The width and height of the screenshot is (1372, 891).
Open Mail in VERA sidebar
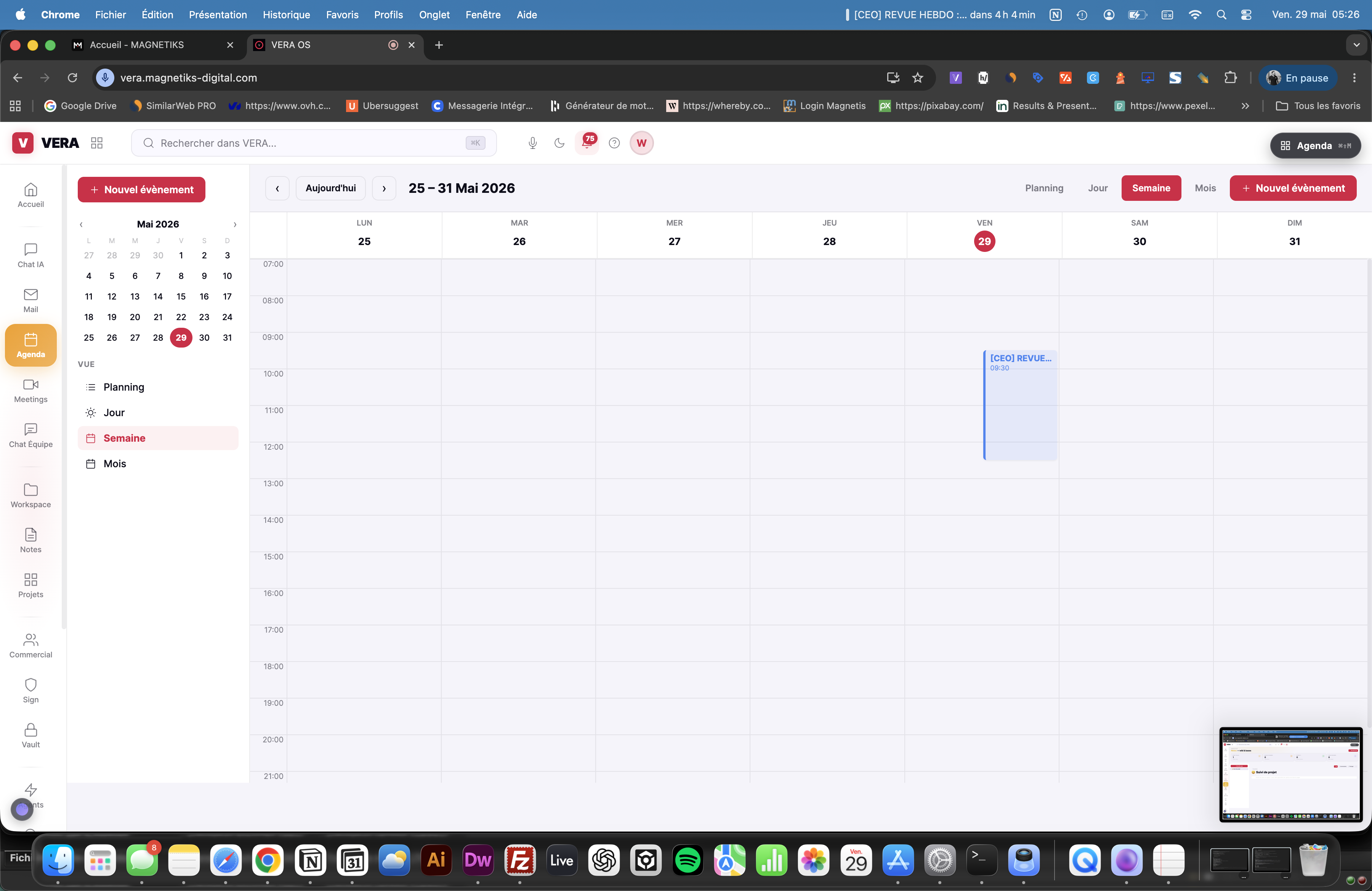pos(30,300)
